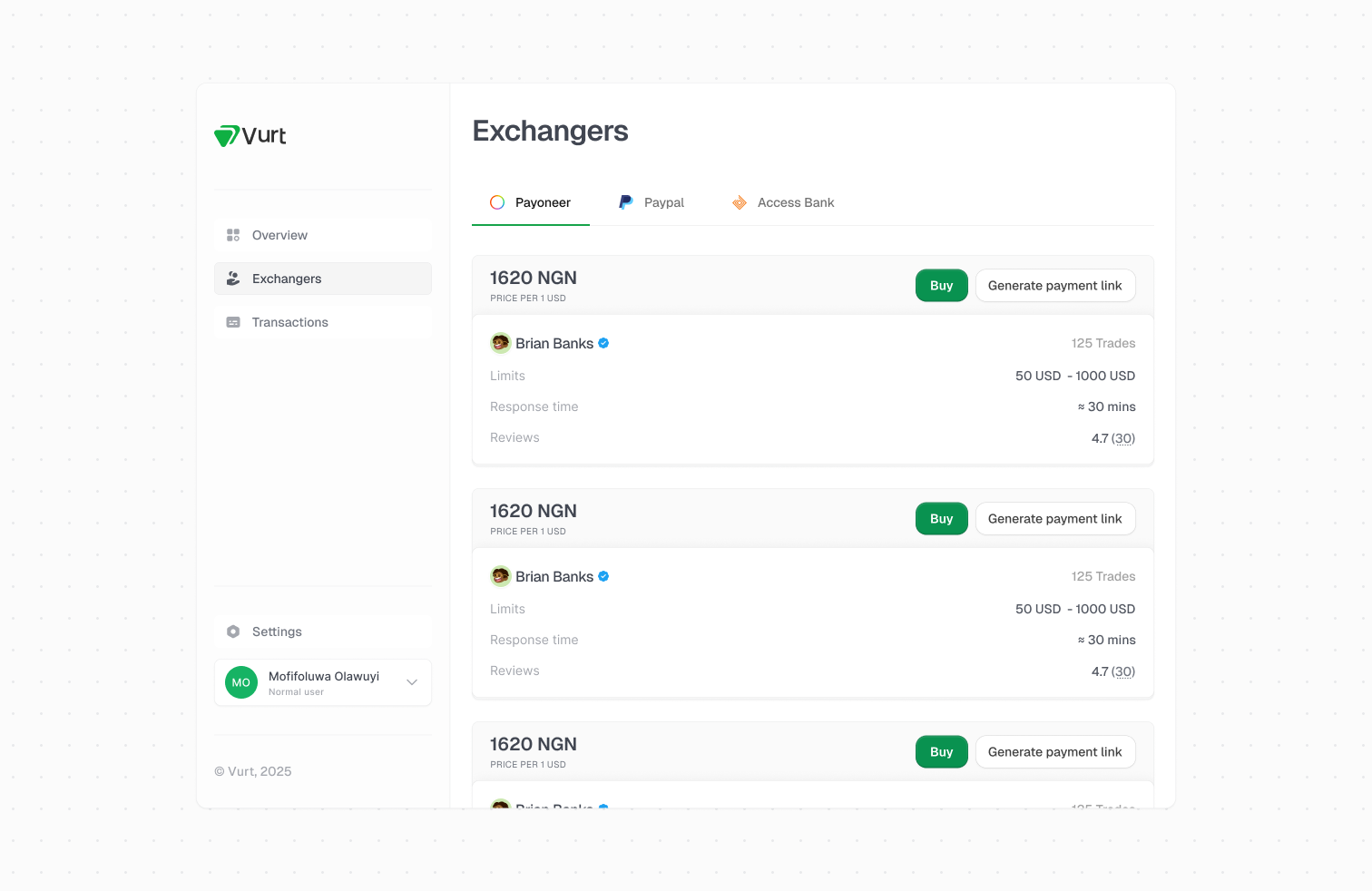Viewport: 1372px width, 891px height.
Task: Click the Vurt logo
Action: pos(250,136)
